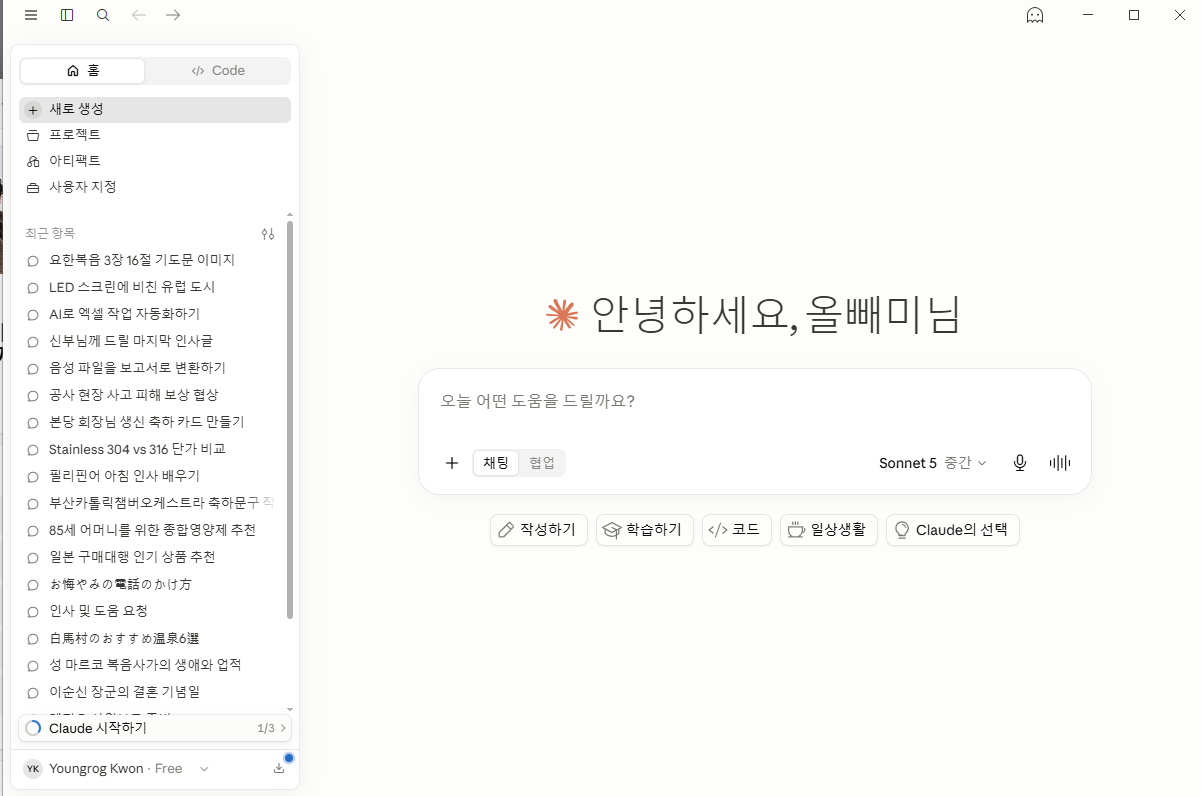Click the 학습하기 suggestion button
Image resolution: width=1201 pixels, height=796 pixels.
pos(645,530)
